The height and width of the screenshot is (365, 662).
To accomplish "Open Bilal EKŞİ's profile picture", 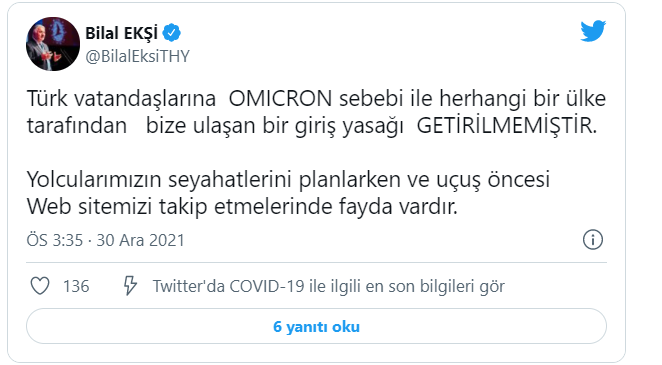I will (53, 44).
